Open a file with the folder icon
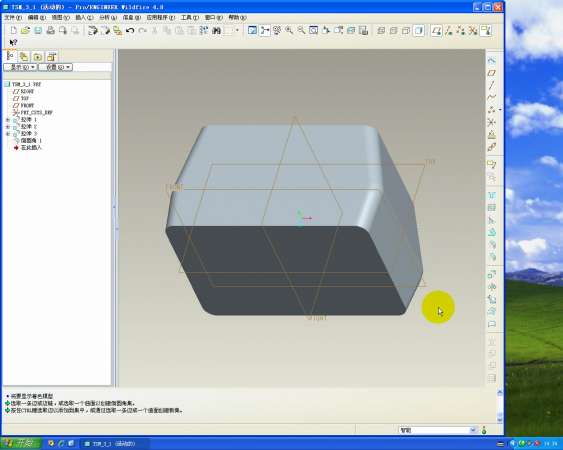 coord(25,31)
